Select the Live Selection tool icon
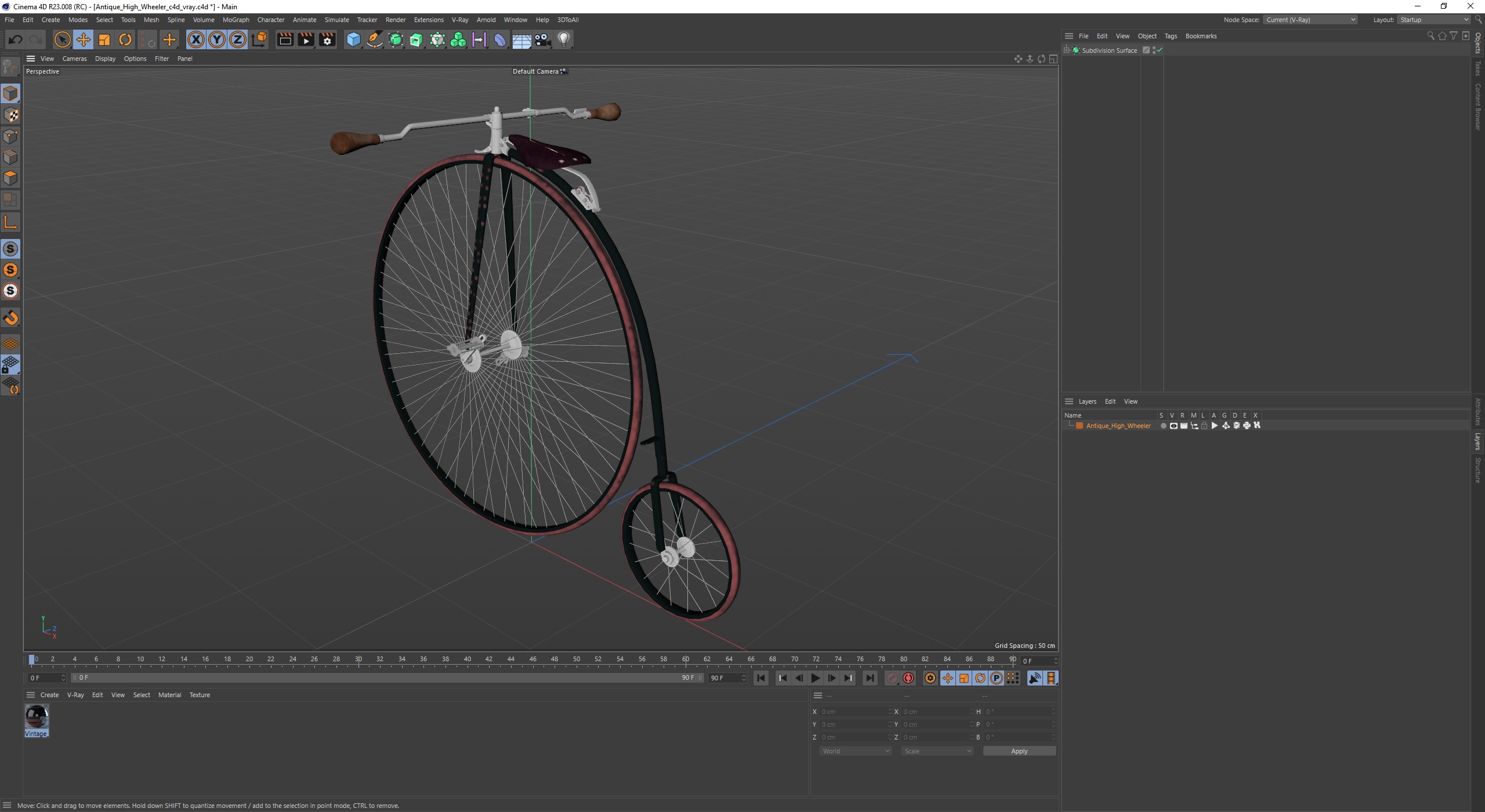This screenshot has height=812, width=1485. (62, 39)
